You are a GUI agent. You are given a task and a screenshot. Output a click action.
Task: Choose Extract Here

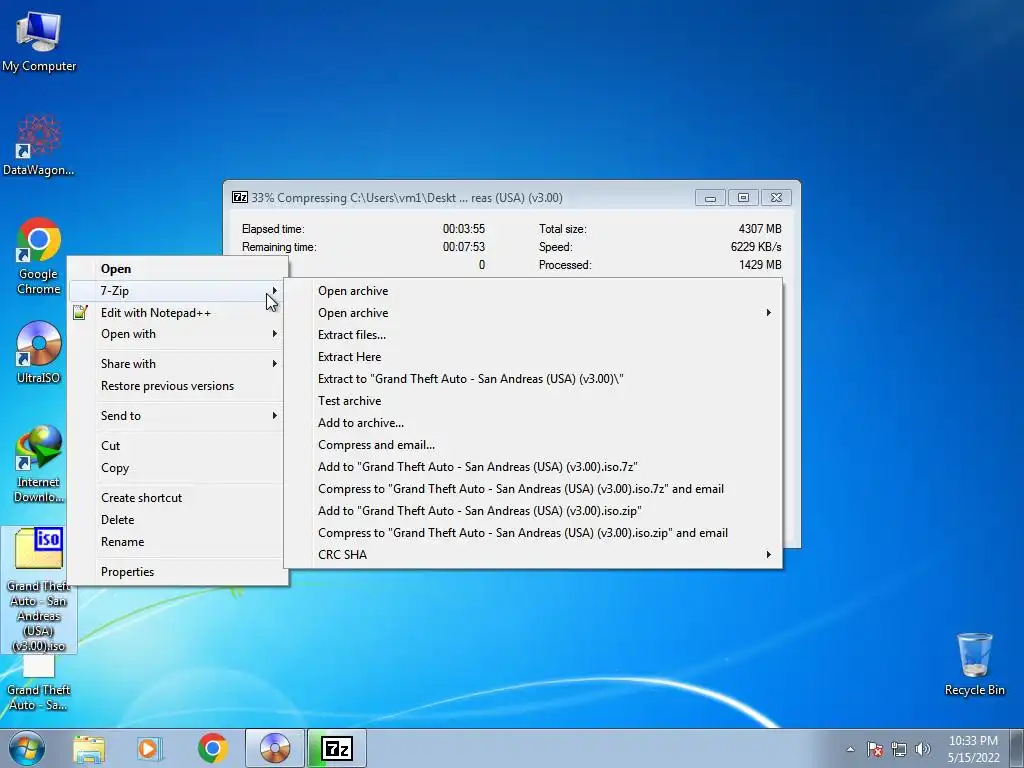tap(533, 357)
